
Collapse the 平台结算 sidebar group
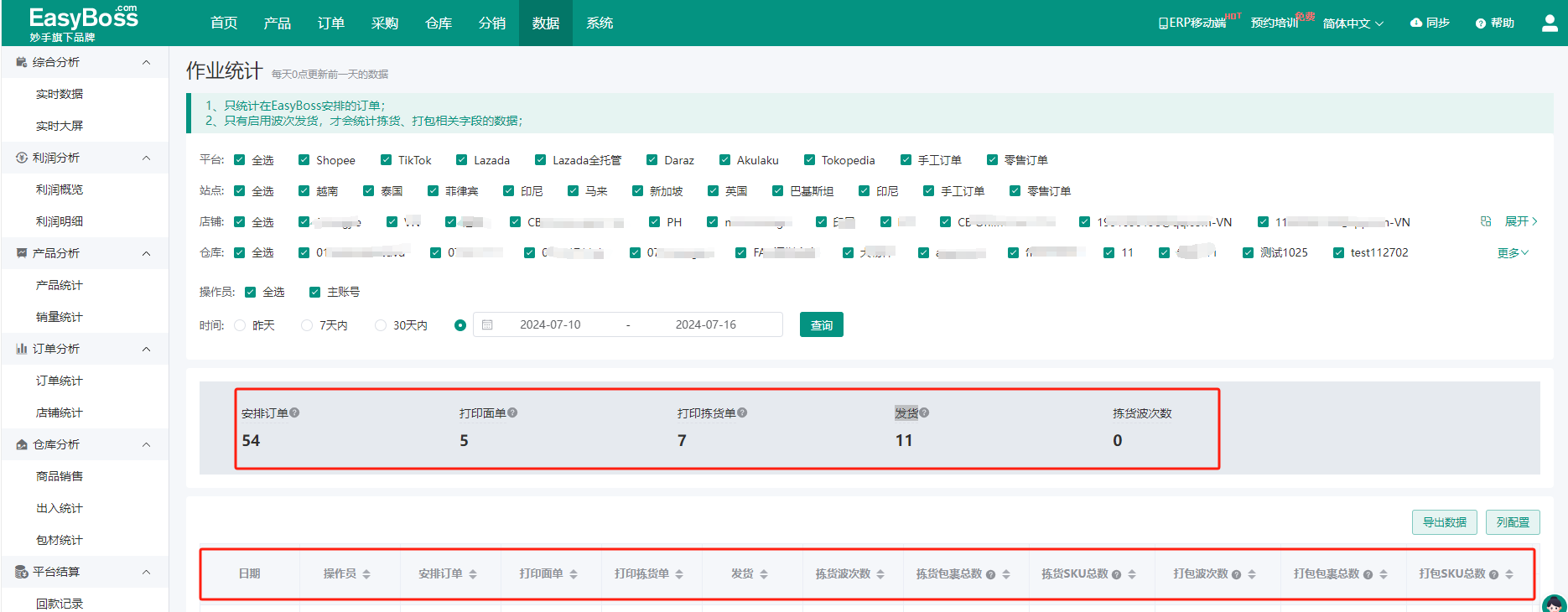click(147, 572)
